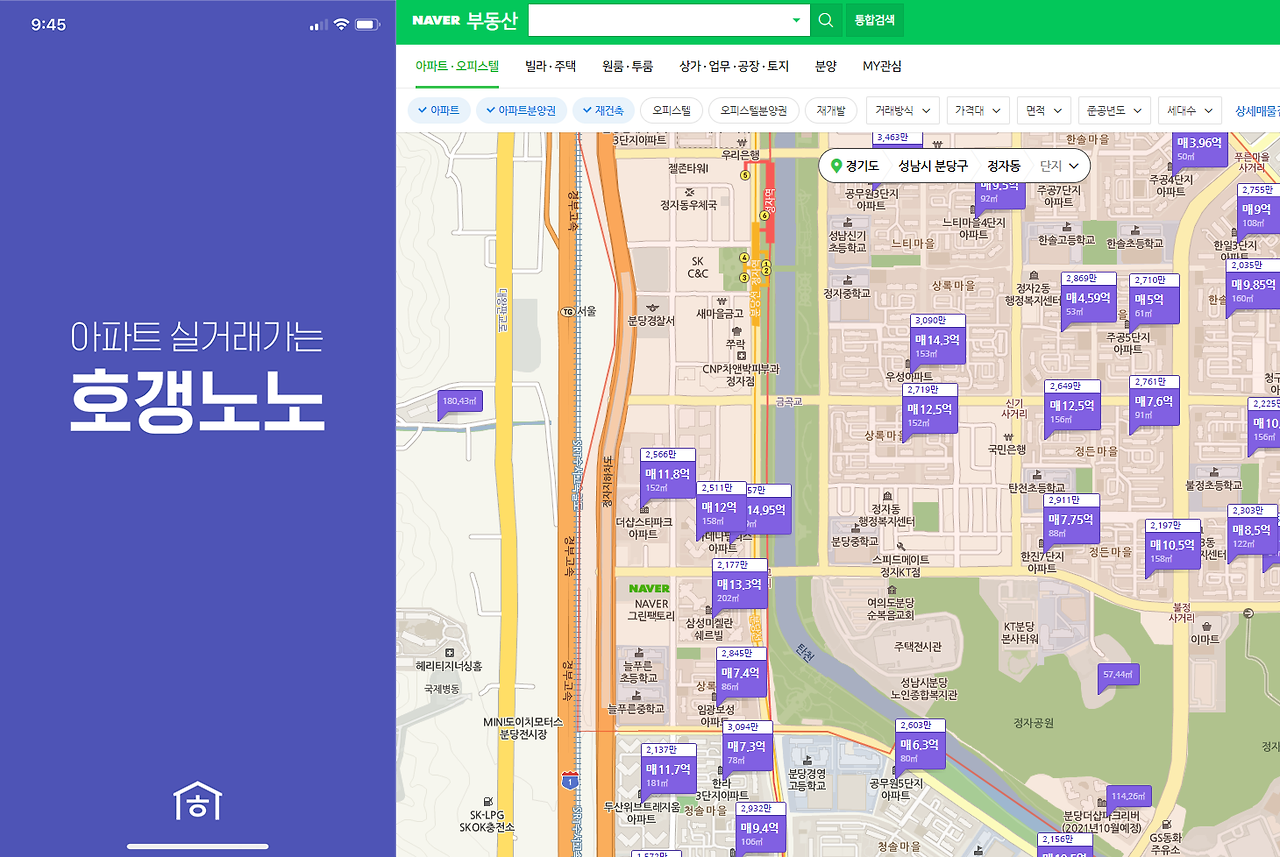The width and height of the screenshot is (1280, 857).
Task: Select the 매 4.59억 53㎡ price marker
Action: (x=1088, y=298)
